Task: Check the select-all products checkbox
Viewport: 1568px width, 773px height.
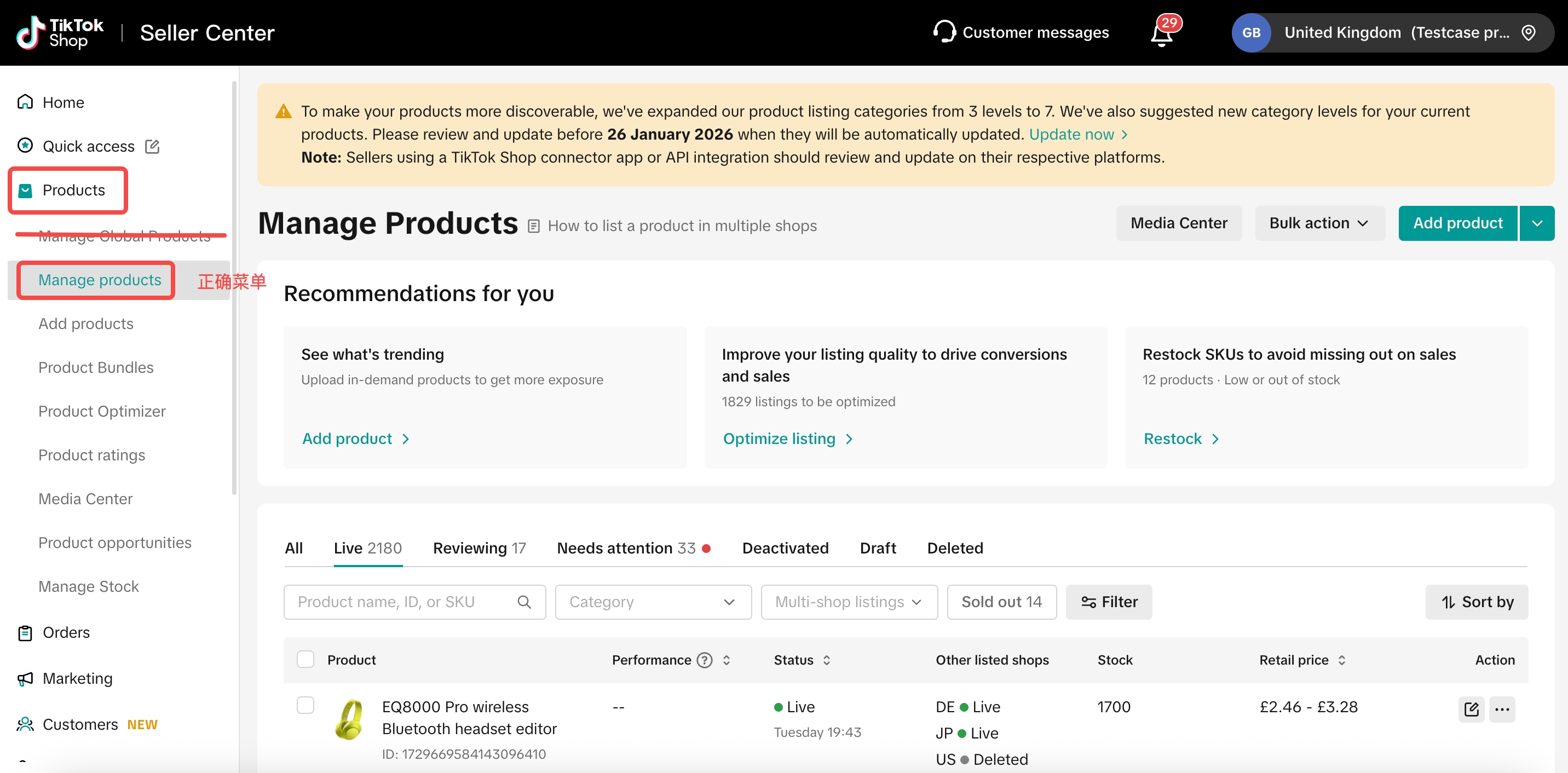Action: pyautogui.click(x=305, y=659)
